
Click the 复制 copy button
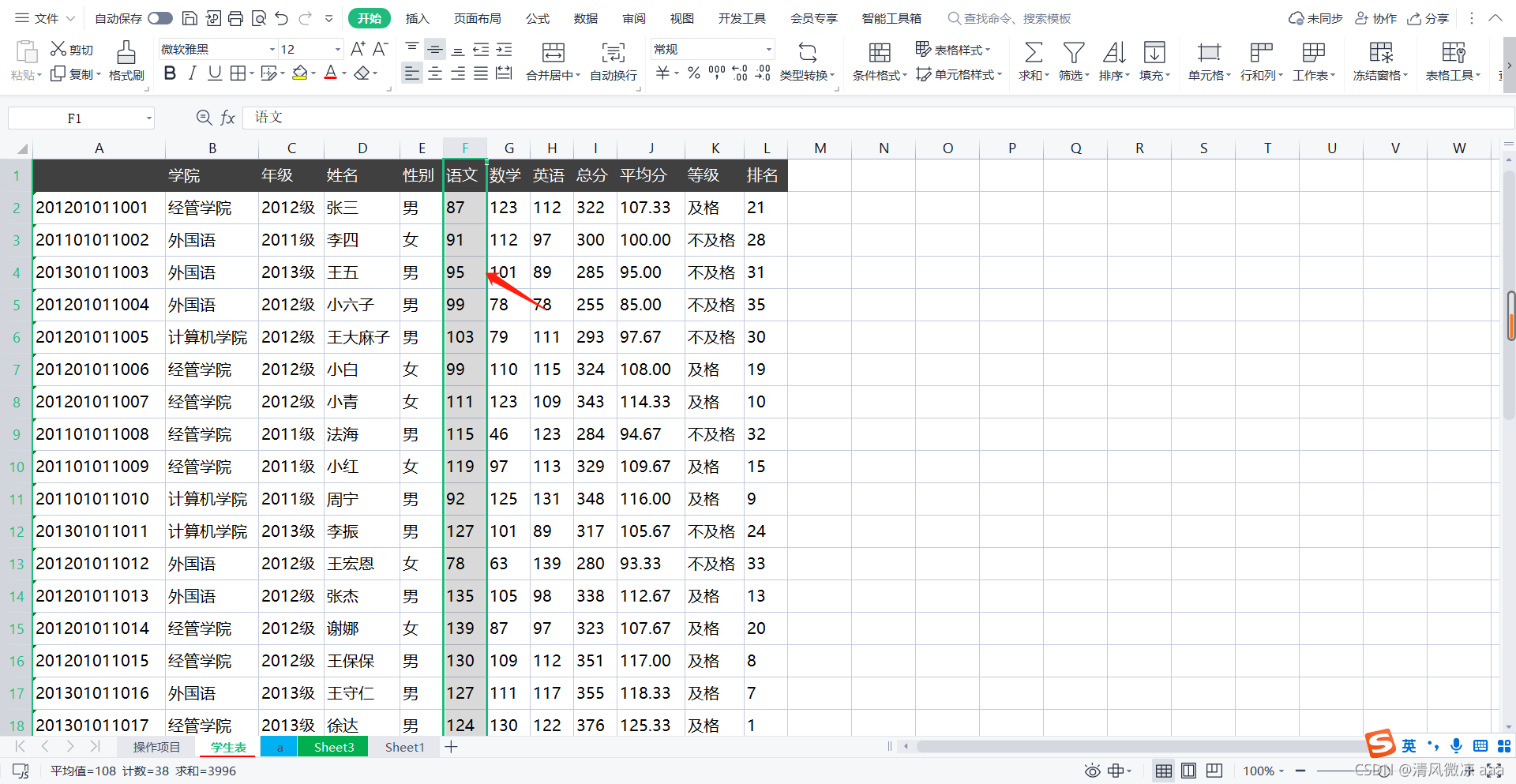pos(76,73)
